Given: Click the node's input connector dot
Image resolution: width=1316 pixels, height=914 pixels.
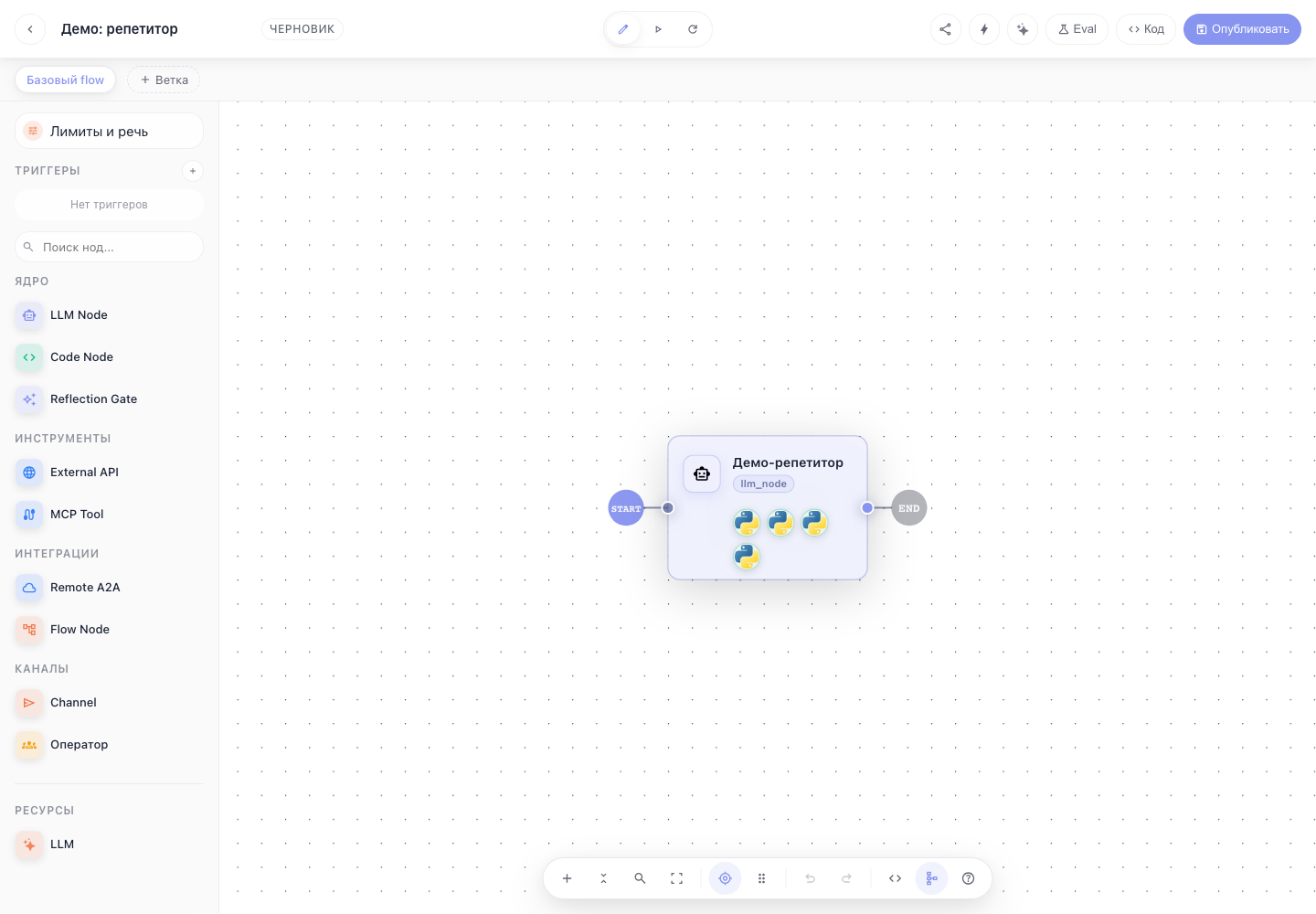Looking at the screenshot, I should pos(668,508).
